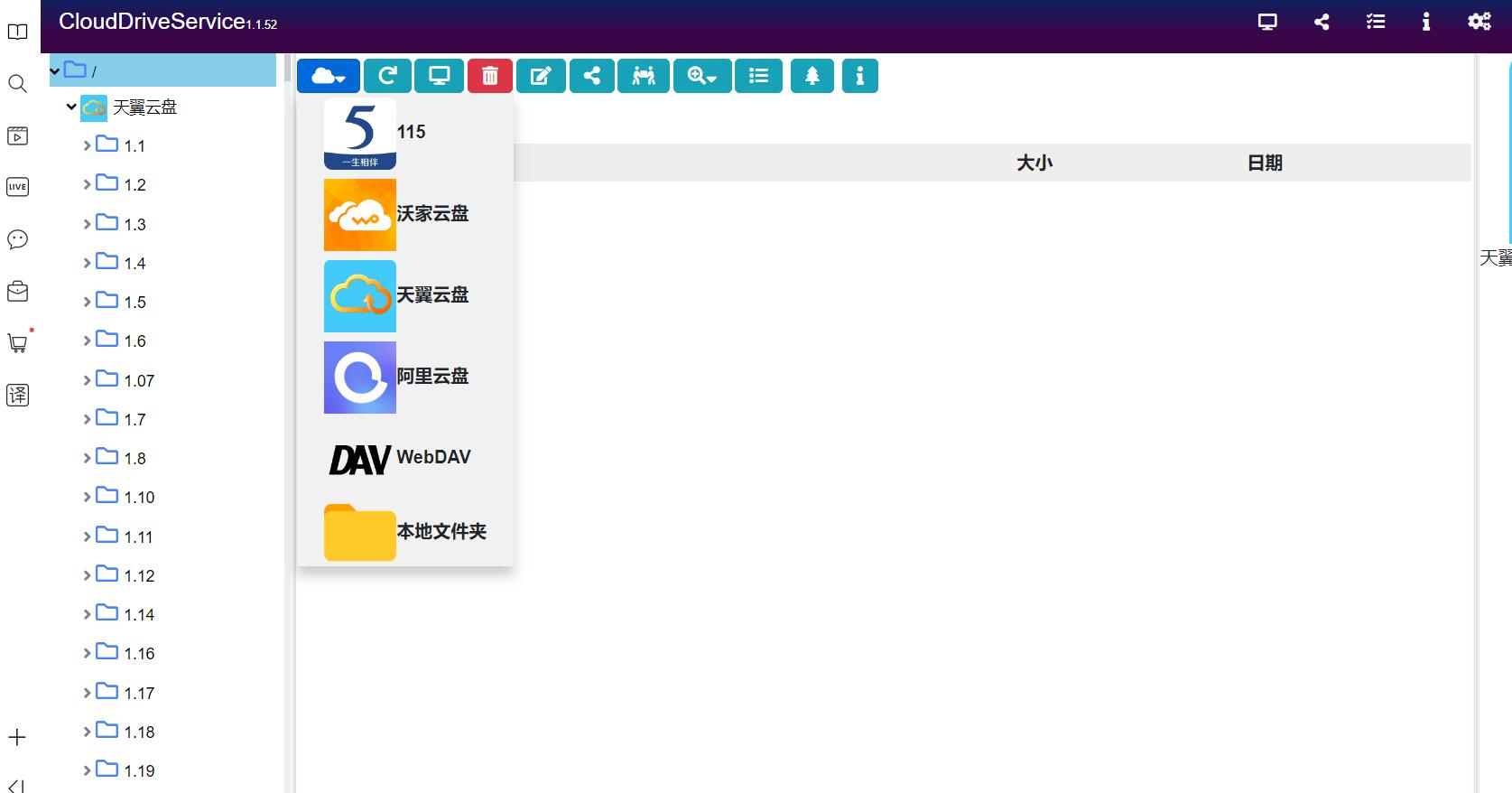Image resolution: width=1512 pixels, height=793 pixels.
Task: Open the zoom search dropdown button
Action: (x=702, y=76)
